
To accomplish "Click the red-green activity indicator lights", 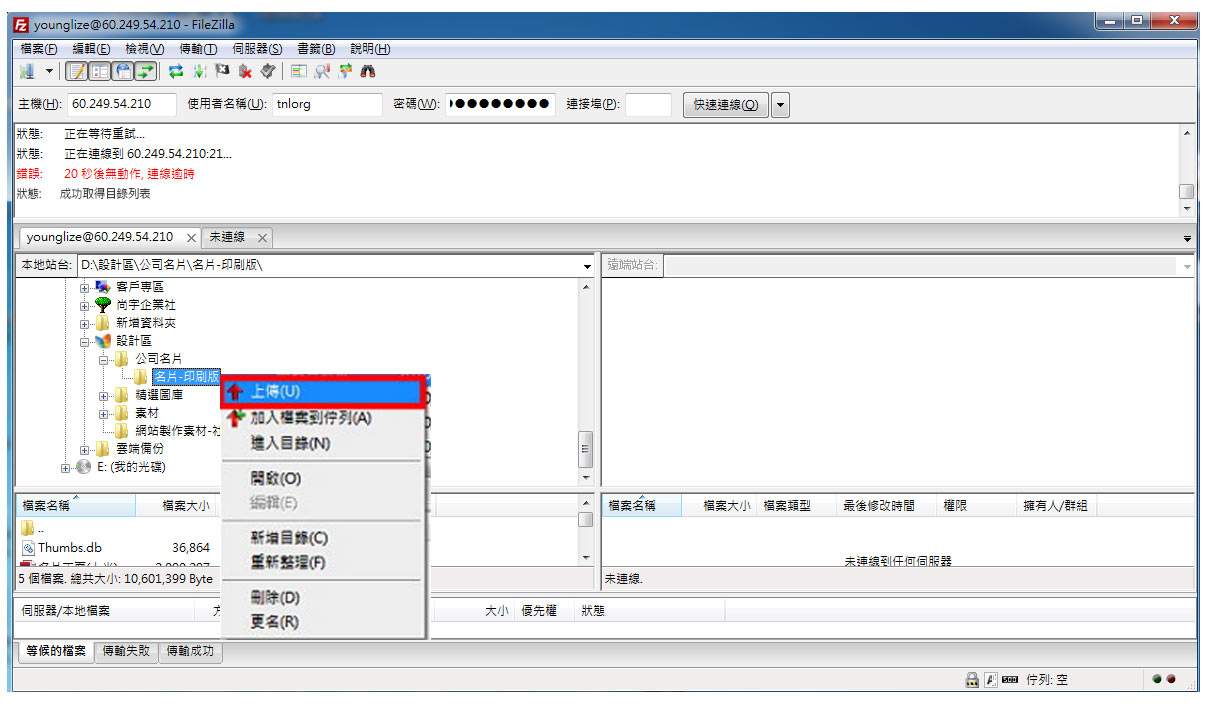I will point(1163,679).
